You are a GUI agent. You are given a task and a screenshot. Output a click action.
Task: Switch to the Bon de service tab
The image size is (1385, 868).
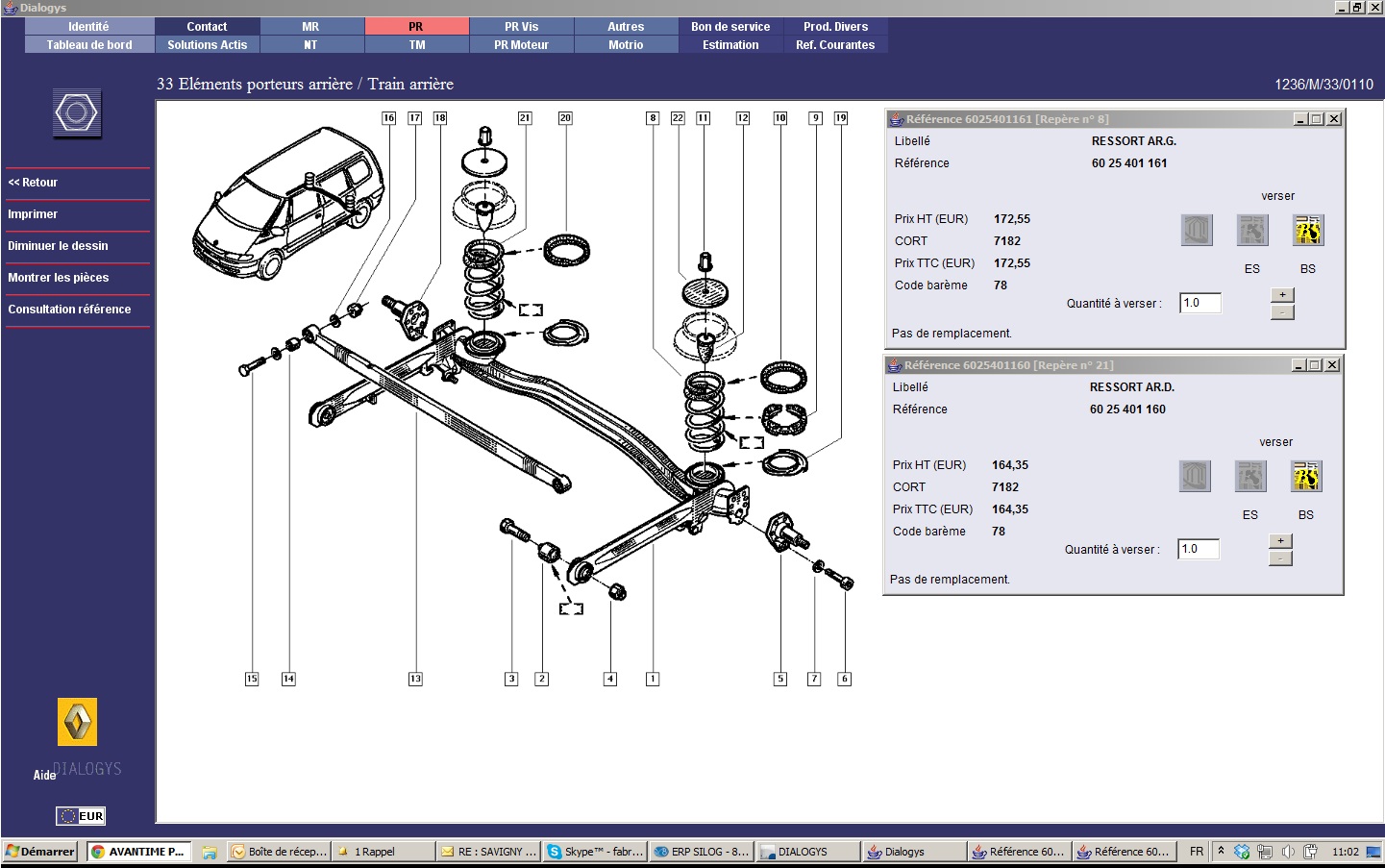[x=730, y=27]
